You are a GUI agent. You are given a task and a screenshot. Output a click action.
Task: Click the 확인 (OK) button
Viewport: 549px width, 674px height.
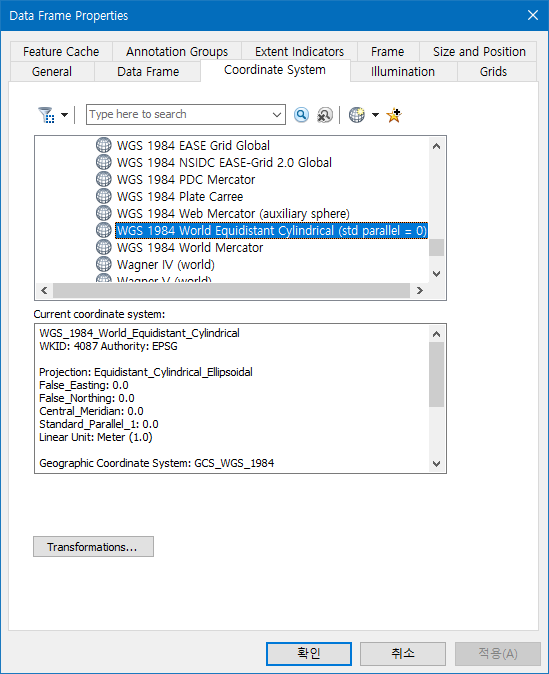[x=309, y=654]
